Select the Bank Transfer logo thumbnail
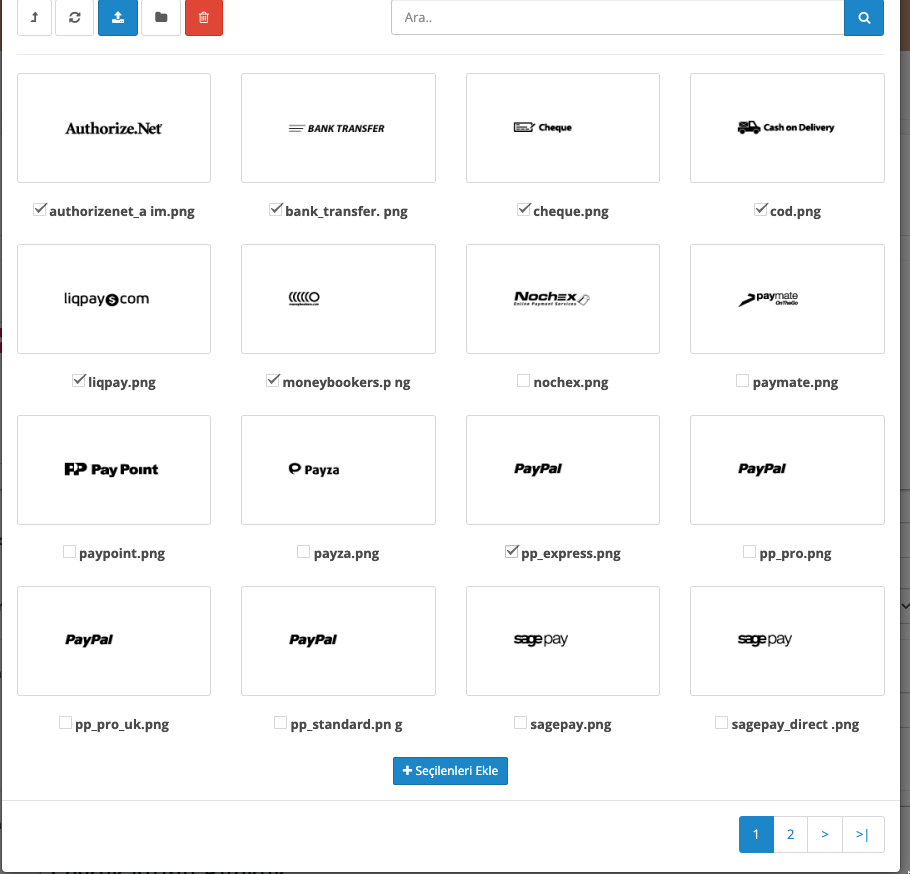910x874 pixels. [338, 128]
